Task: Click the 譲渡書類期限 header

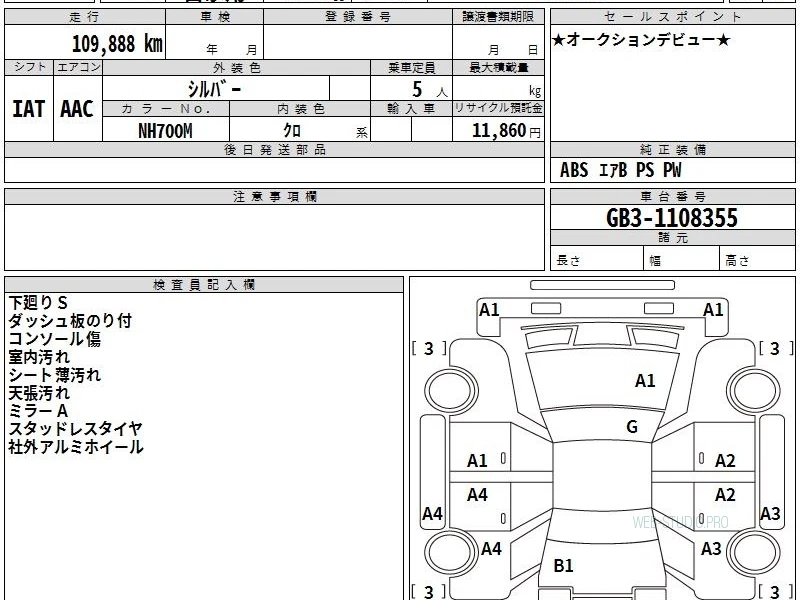Action: pyautogui.click(x=498, y=17)
